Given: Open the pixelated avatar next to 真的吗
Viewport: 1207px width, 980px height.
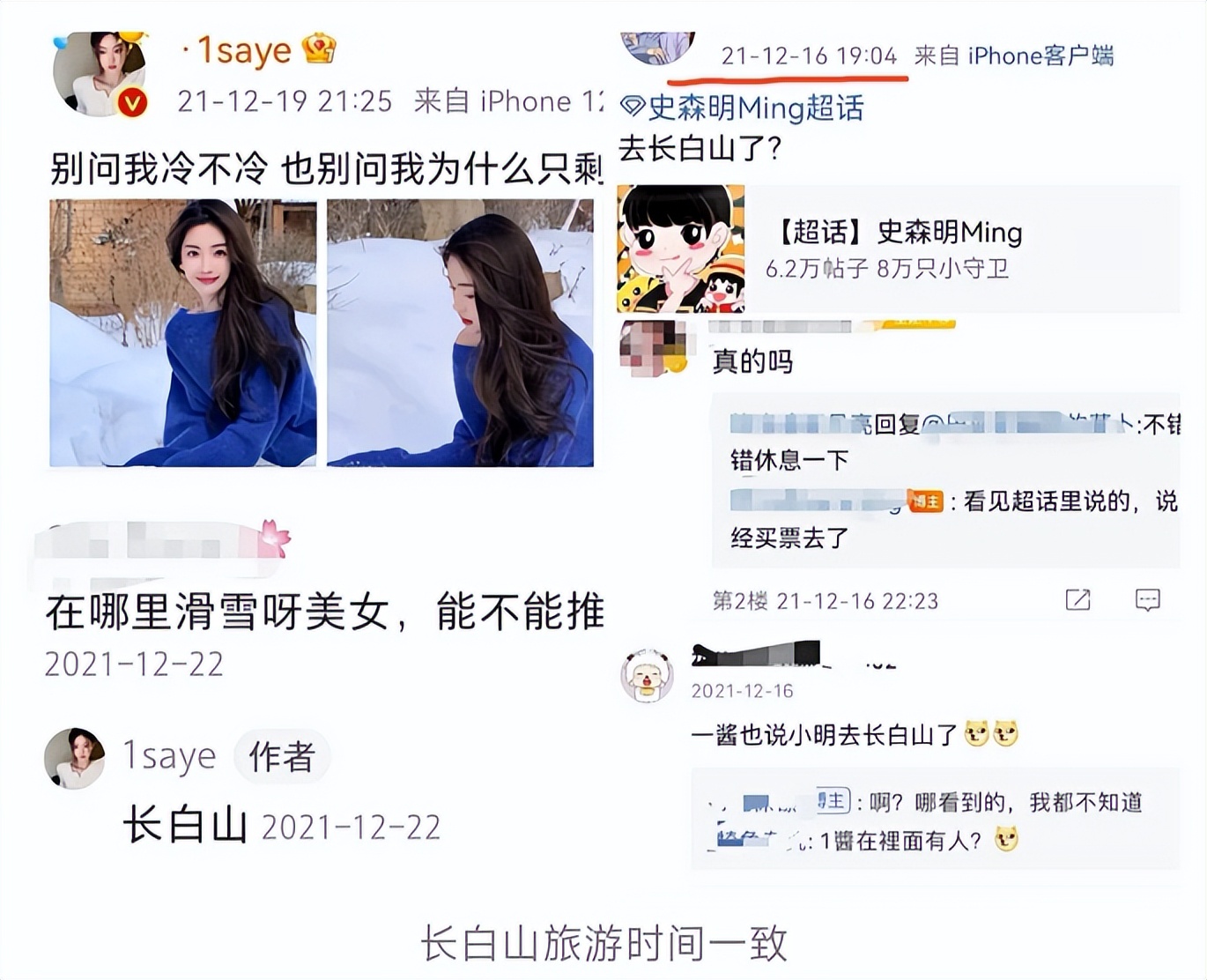Looking at the screenshot, I should pyautogui.click(x=654, y=349).
